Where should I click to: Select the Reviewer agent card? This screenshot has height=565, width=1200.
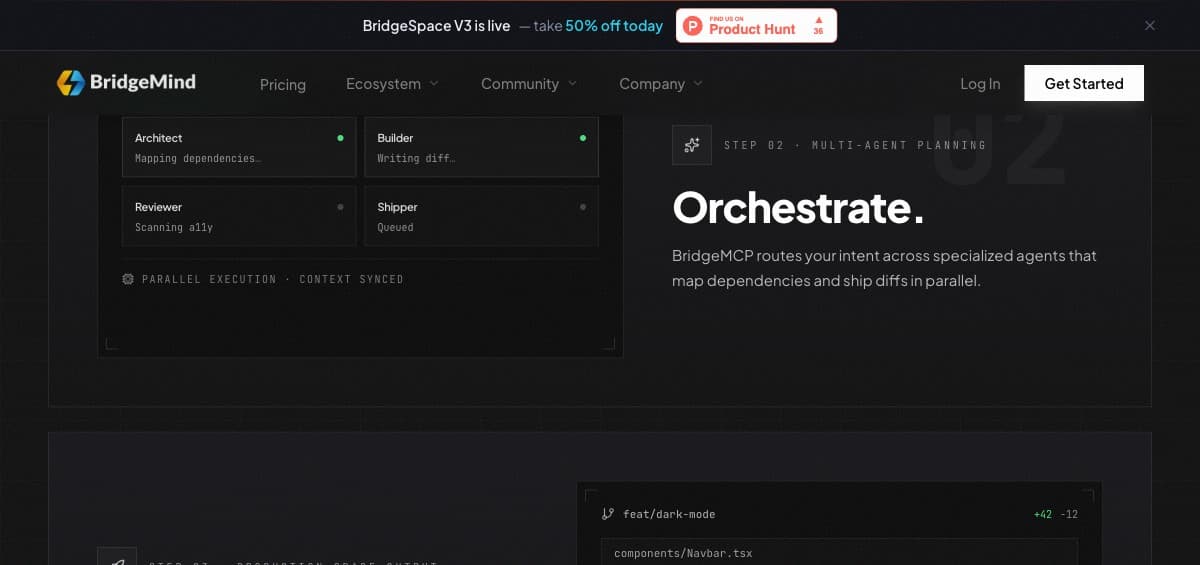239,216
